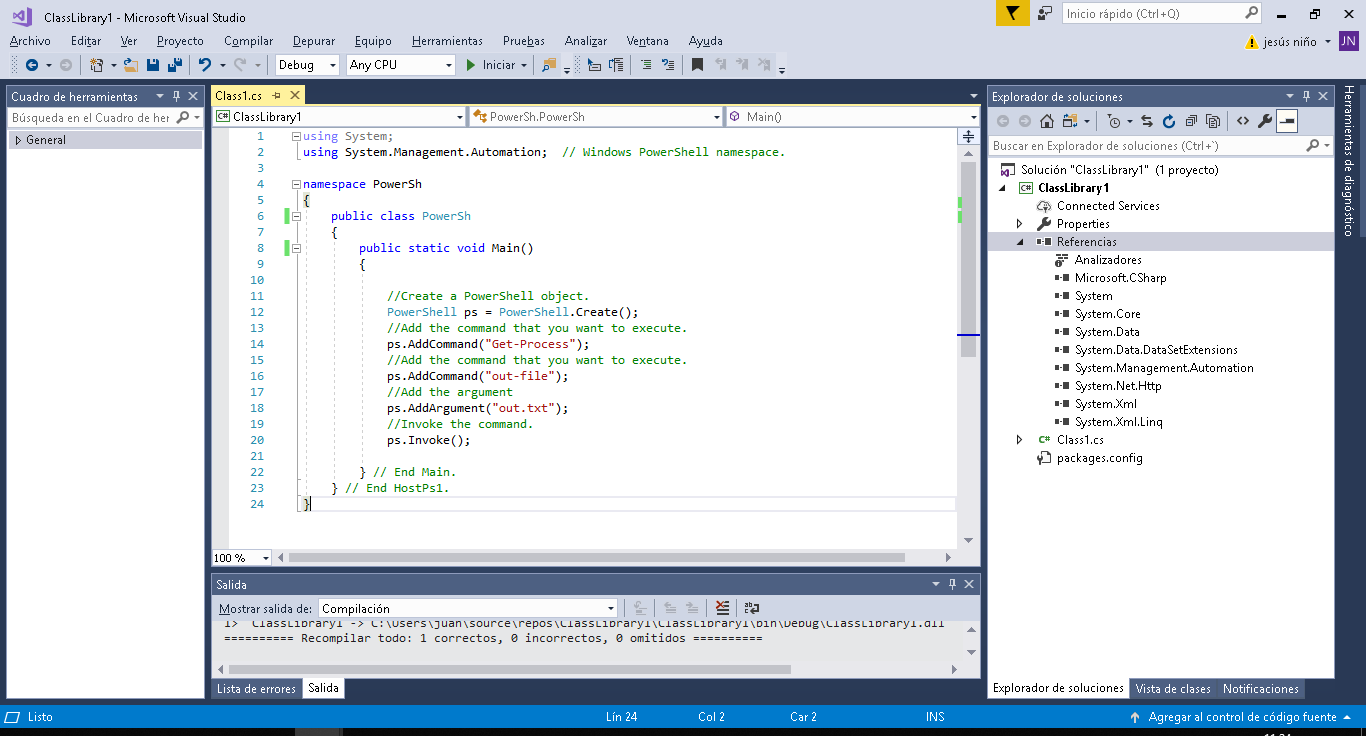Open the Depurar menu
The image size is (1366, 736).
click(313, 41)
